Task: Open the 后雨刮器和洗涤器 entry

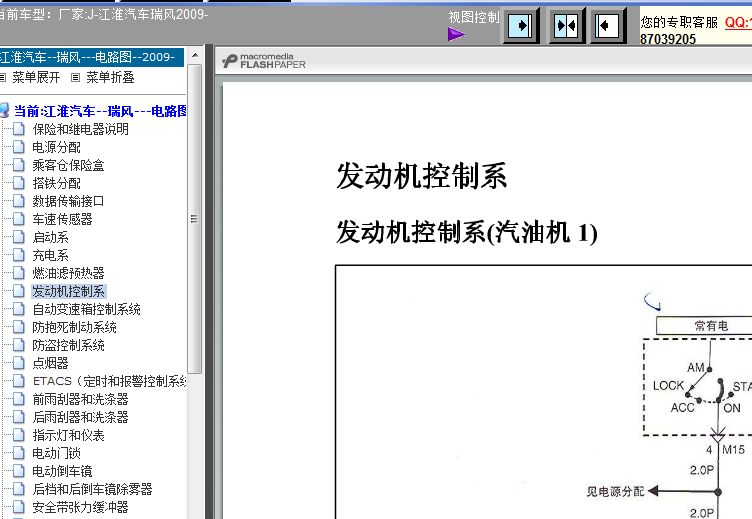Action: click(x=80, y=417)
